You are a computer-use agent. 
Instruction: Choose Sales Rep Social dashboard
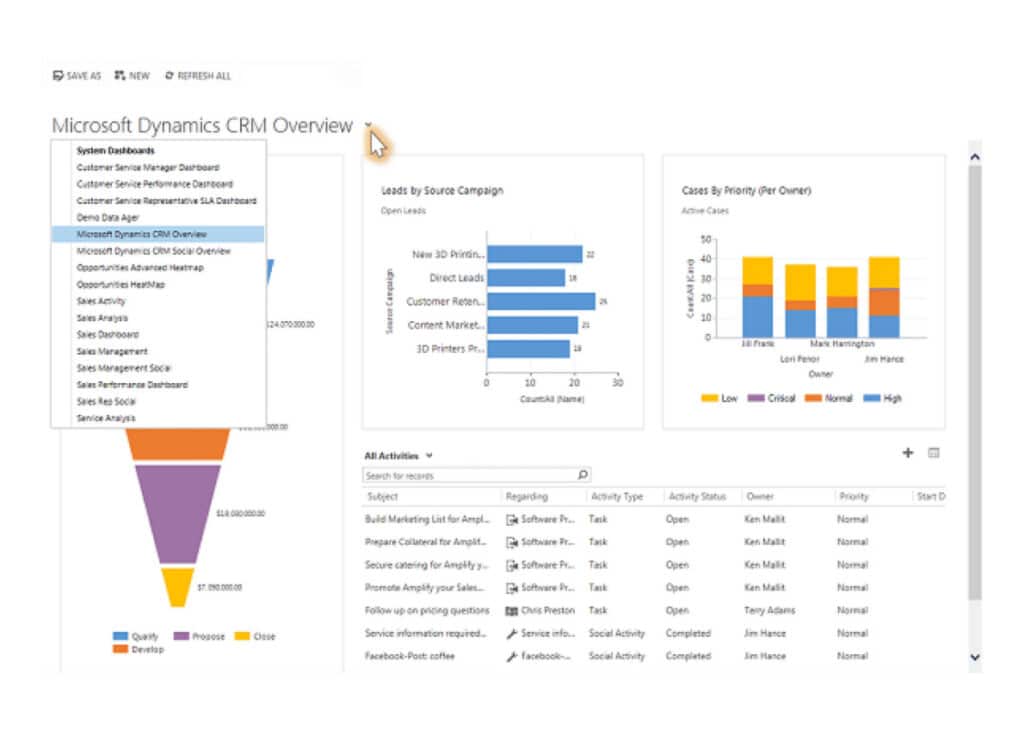pyautogui.click(x=106, y=402)
